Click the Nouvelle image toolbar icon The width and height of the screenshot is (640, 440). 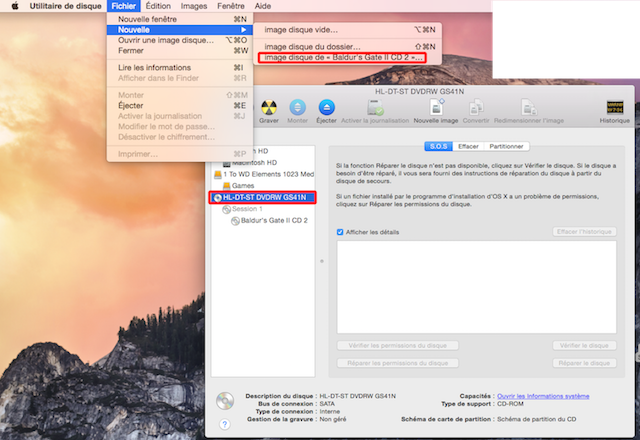point(436,108)
